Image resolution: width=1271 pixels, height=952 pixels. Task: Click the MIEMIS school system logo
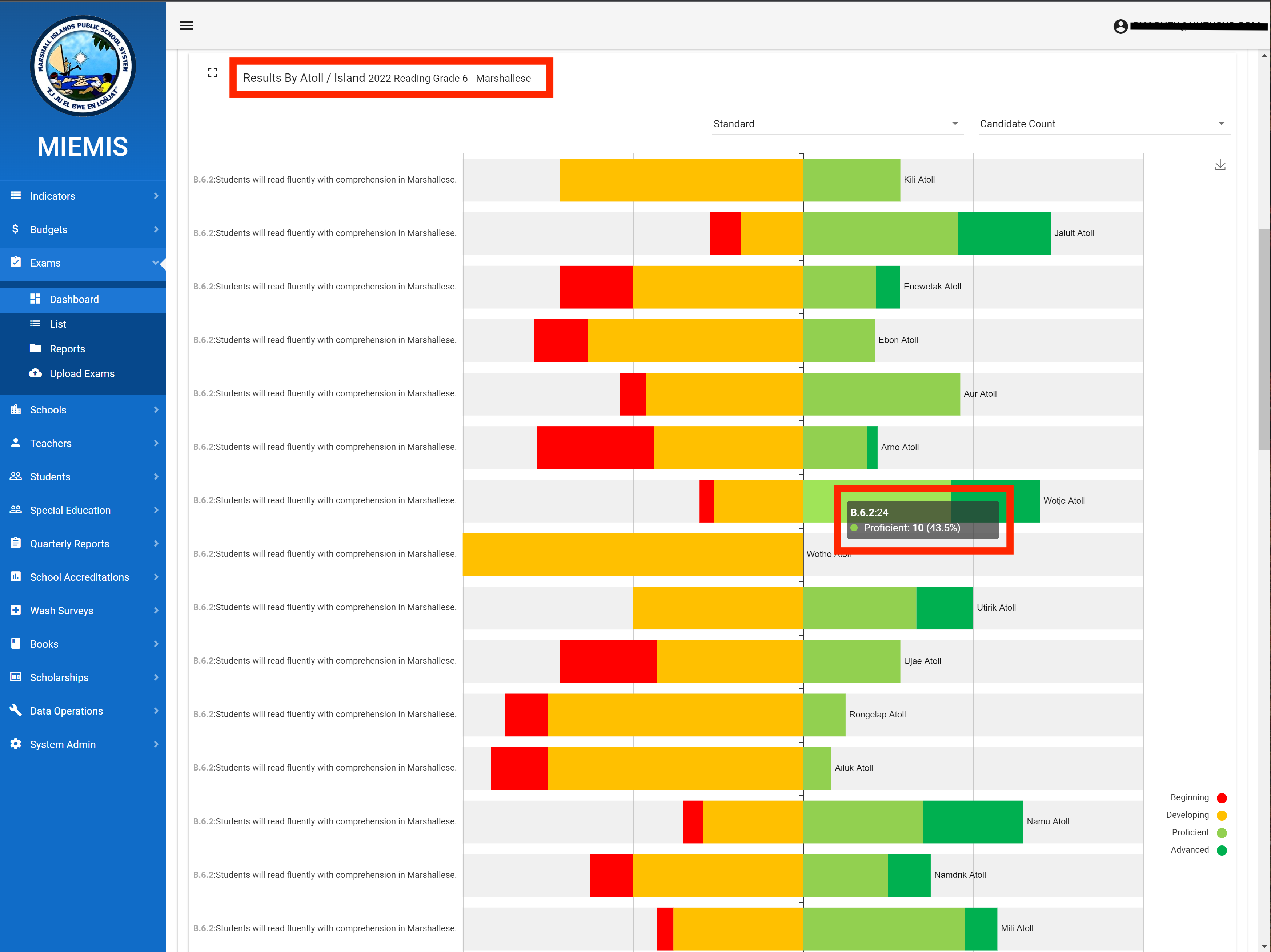tap(83, 66)
